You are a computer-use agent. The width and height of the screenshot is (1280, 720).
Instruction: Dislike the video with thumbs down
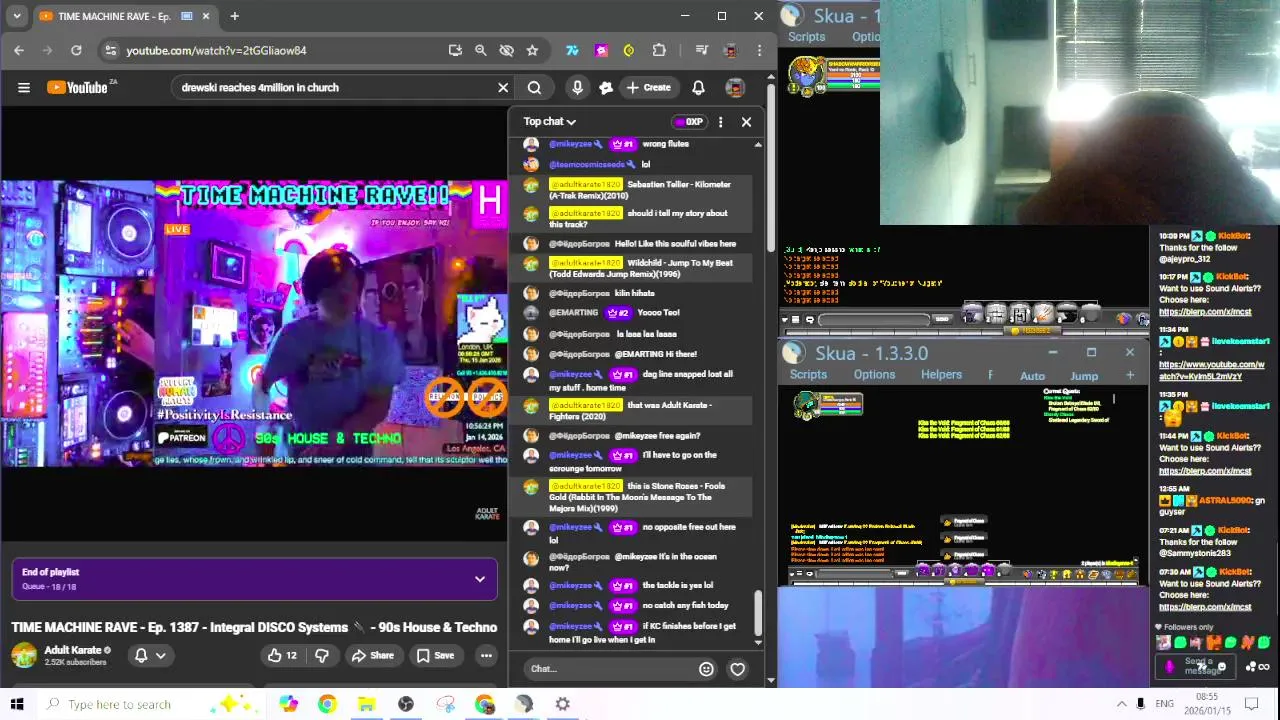coord(322,656)
